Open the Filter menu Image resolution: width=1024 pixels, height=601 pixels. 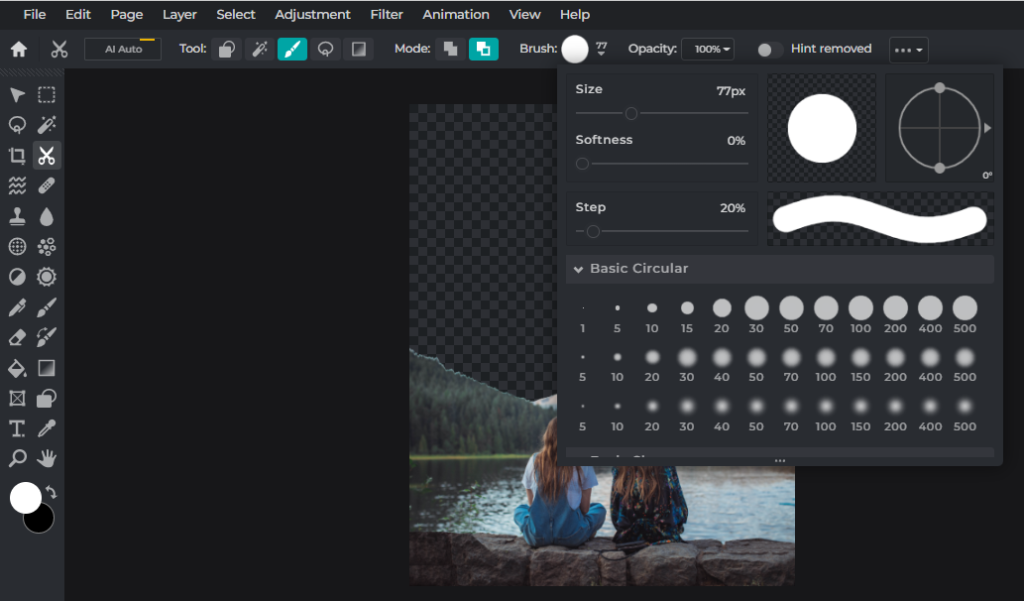click(x=386, y=14)
